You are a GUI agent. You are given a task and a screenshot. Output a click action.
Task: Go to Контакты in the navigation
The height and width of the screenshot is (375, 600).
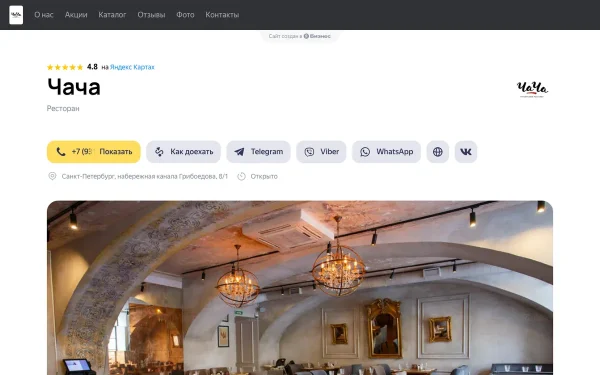tap(222, 15)
